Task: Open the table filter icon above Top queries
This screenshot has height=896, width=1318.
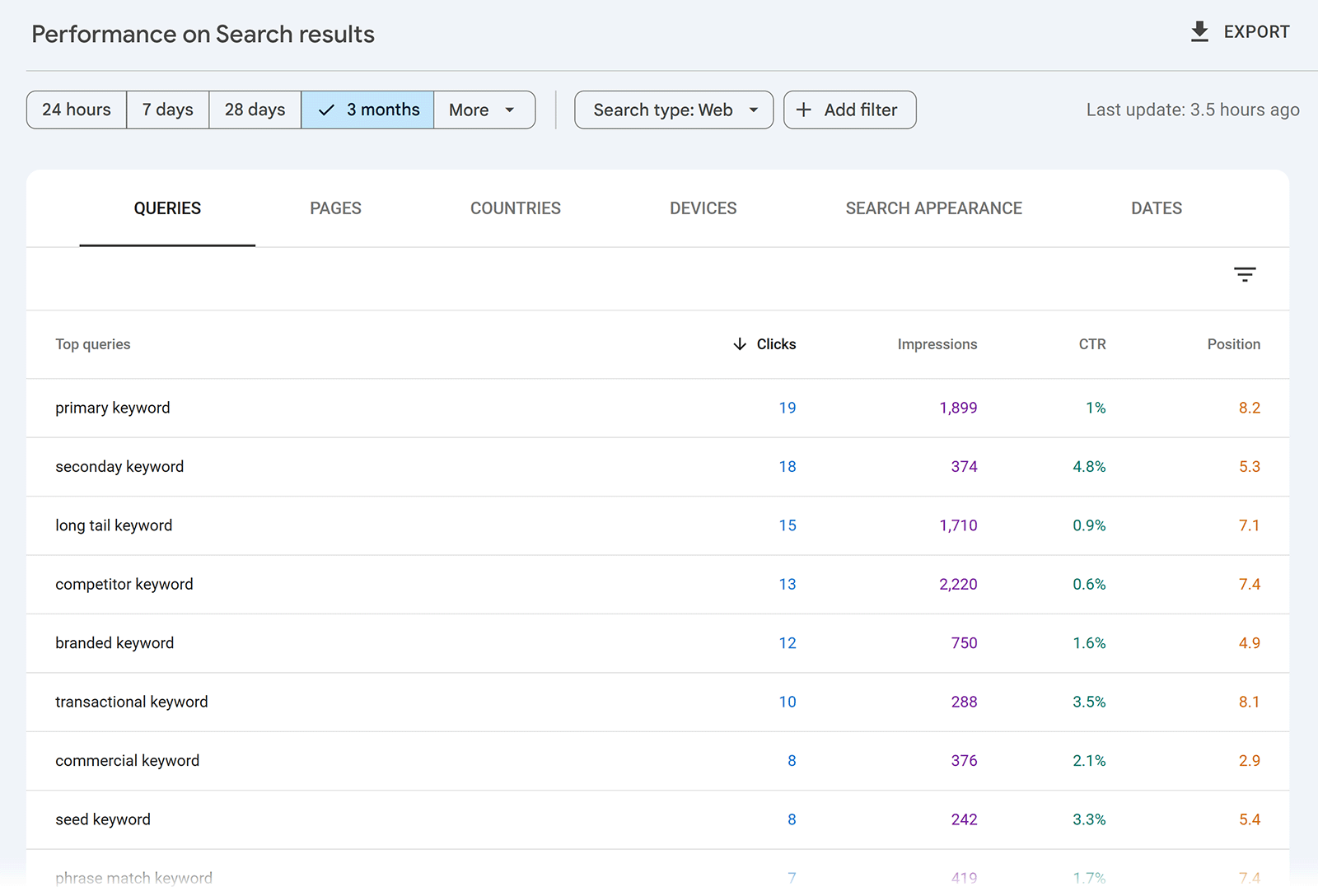Action: click(1244, 274)
